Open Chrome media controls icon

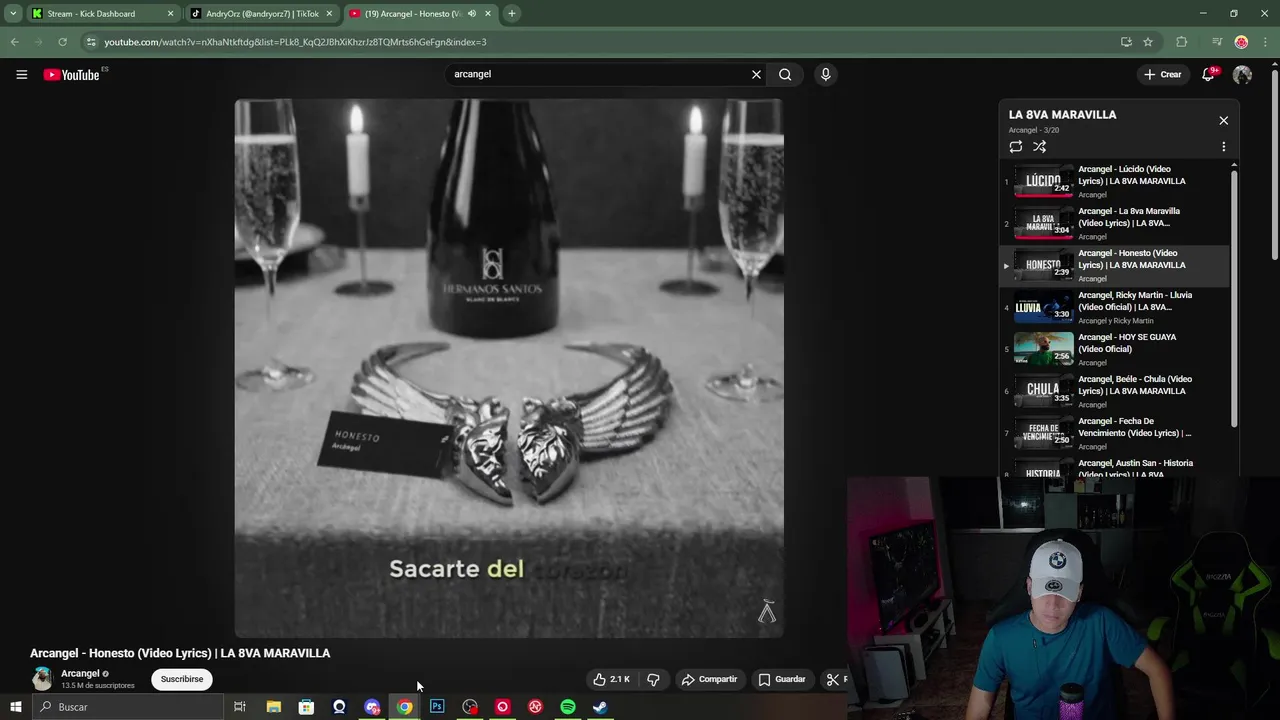pyautogui.click(x=1216, y=42)
